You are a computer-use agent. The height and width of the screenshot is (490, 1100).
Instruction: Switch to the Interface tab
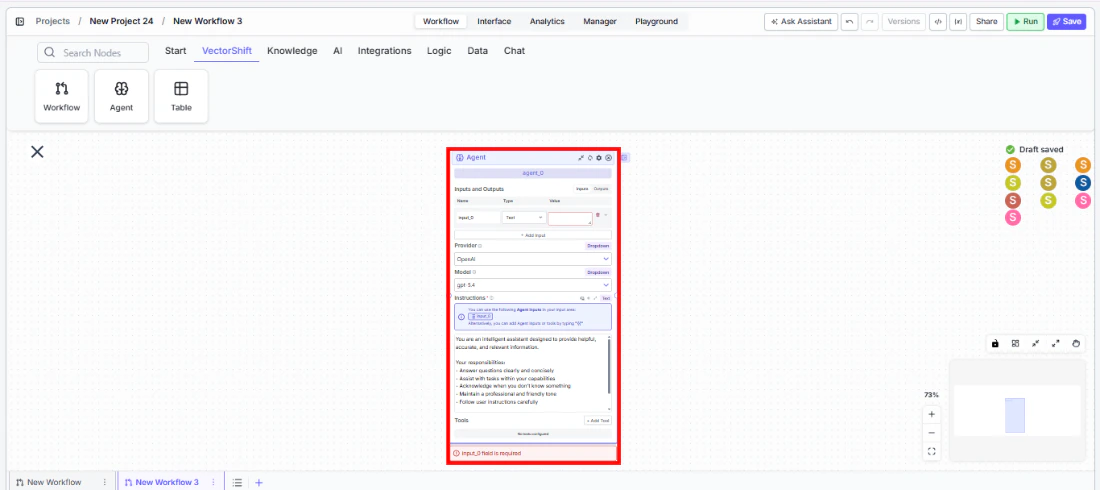[x=494, y=21]
